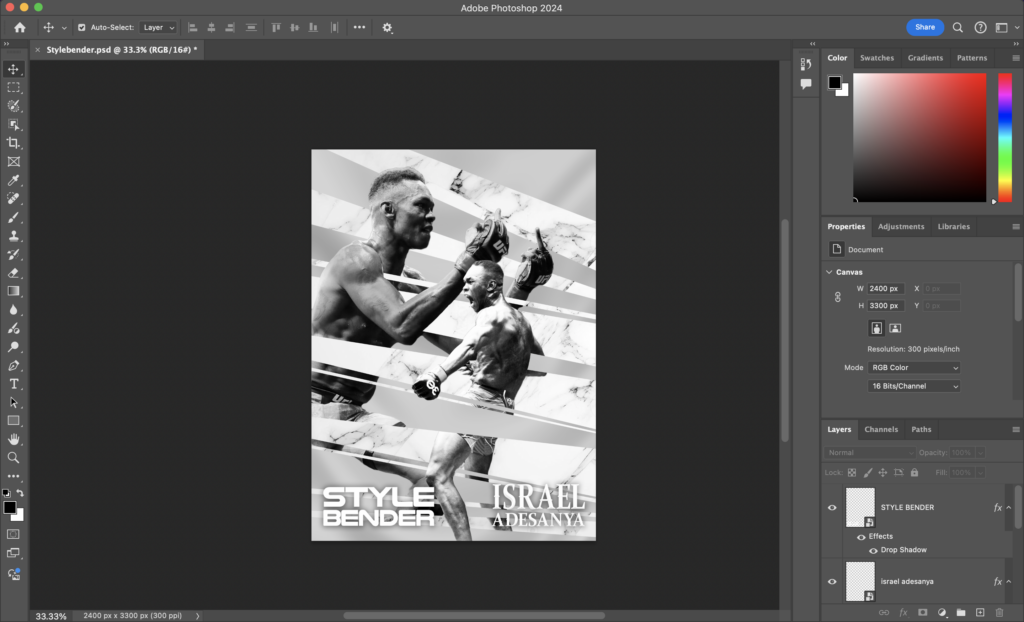Switch to the Channels tab
Screen dimensions: 1024x622
[881, 429]
